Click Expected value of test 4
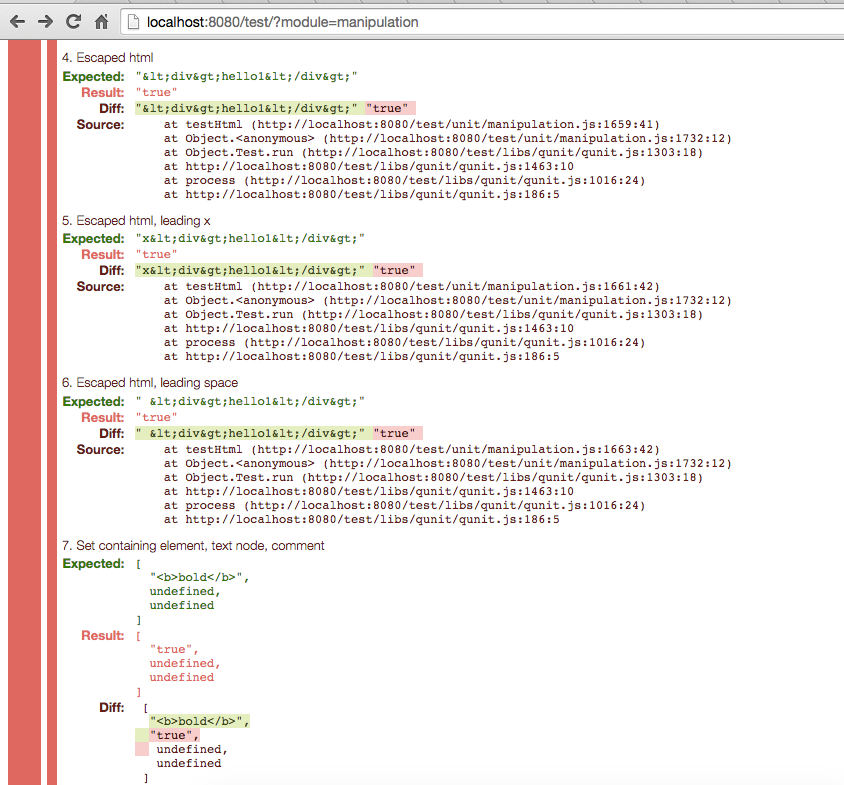Viewport: 844px width, 785px height. pyautogui.click(x=247, y=76)
